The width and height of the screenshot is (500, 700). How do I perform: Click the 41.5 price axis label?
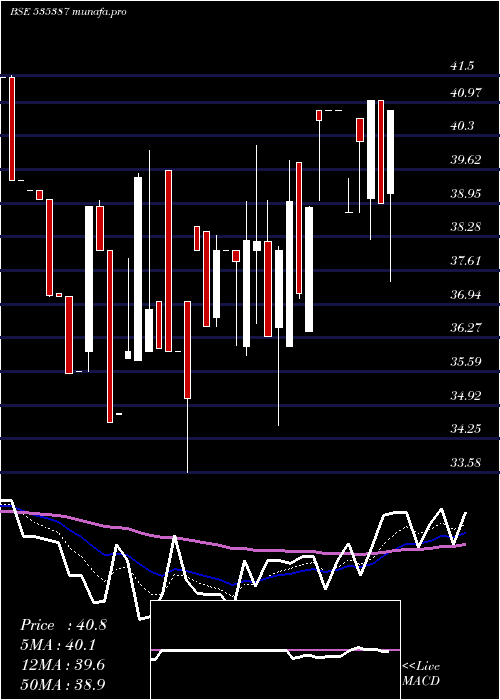point(462,66)
